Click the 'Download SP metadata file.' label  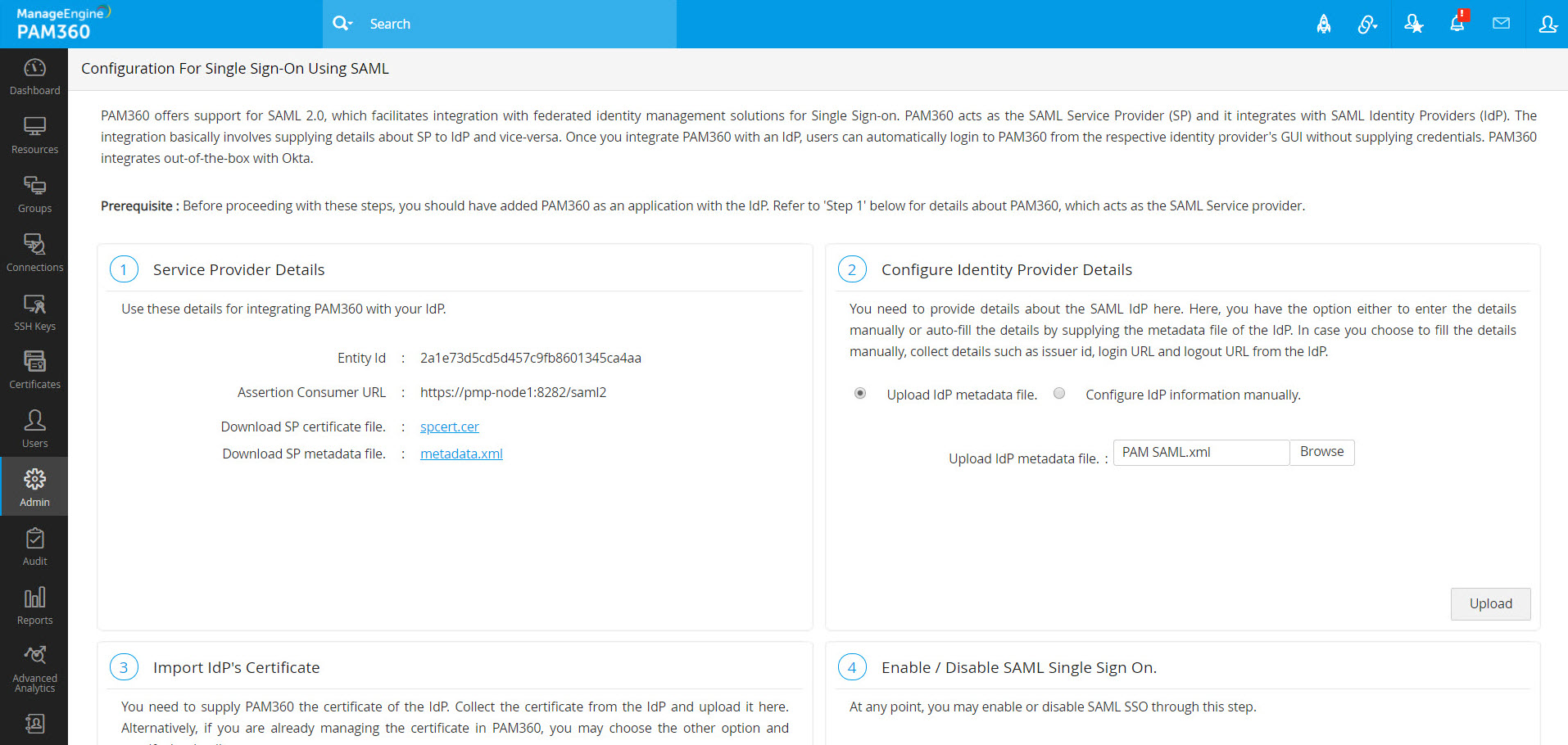tap(304, 454)
